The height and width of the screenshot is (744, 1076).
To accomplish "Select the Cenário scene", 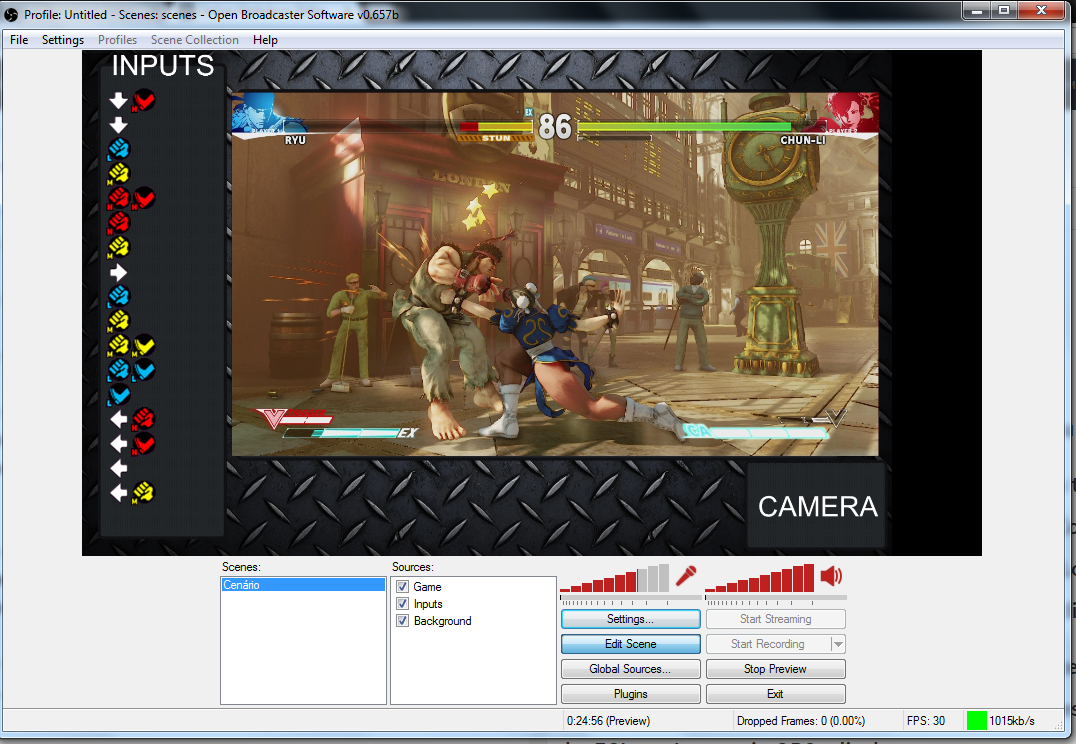I will (x=303, y=585).
